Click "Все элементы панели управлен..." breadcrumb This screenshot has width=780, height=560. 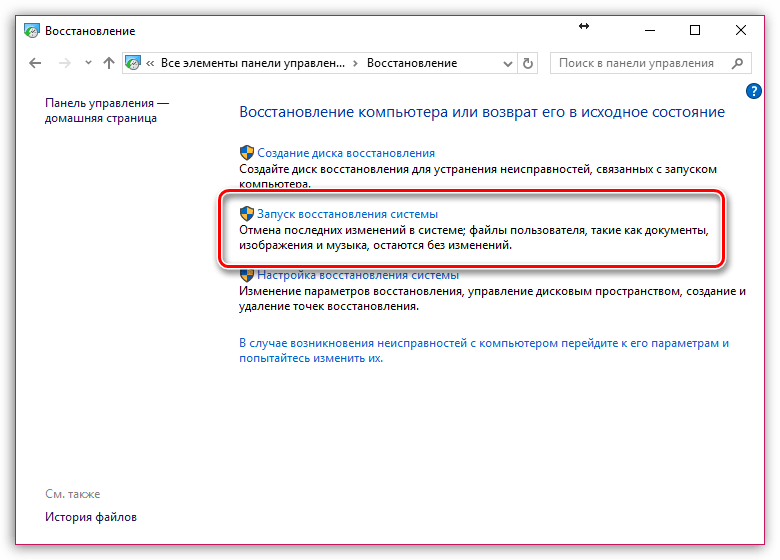[x=253, y=63]
